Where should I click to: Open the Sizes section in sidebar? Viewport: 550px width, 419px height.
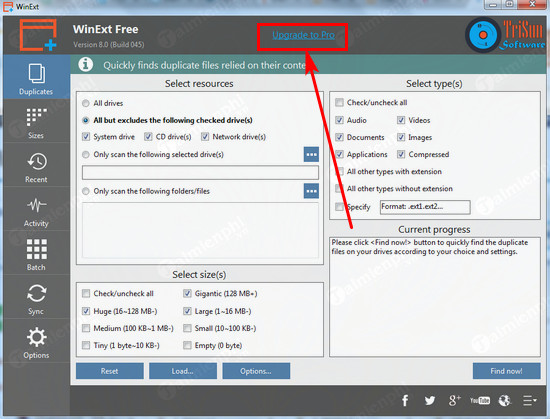[x=36, y=121]
